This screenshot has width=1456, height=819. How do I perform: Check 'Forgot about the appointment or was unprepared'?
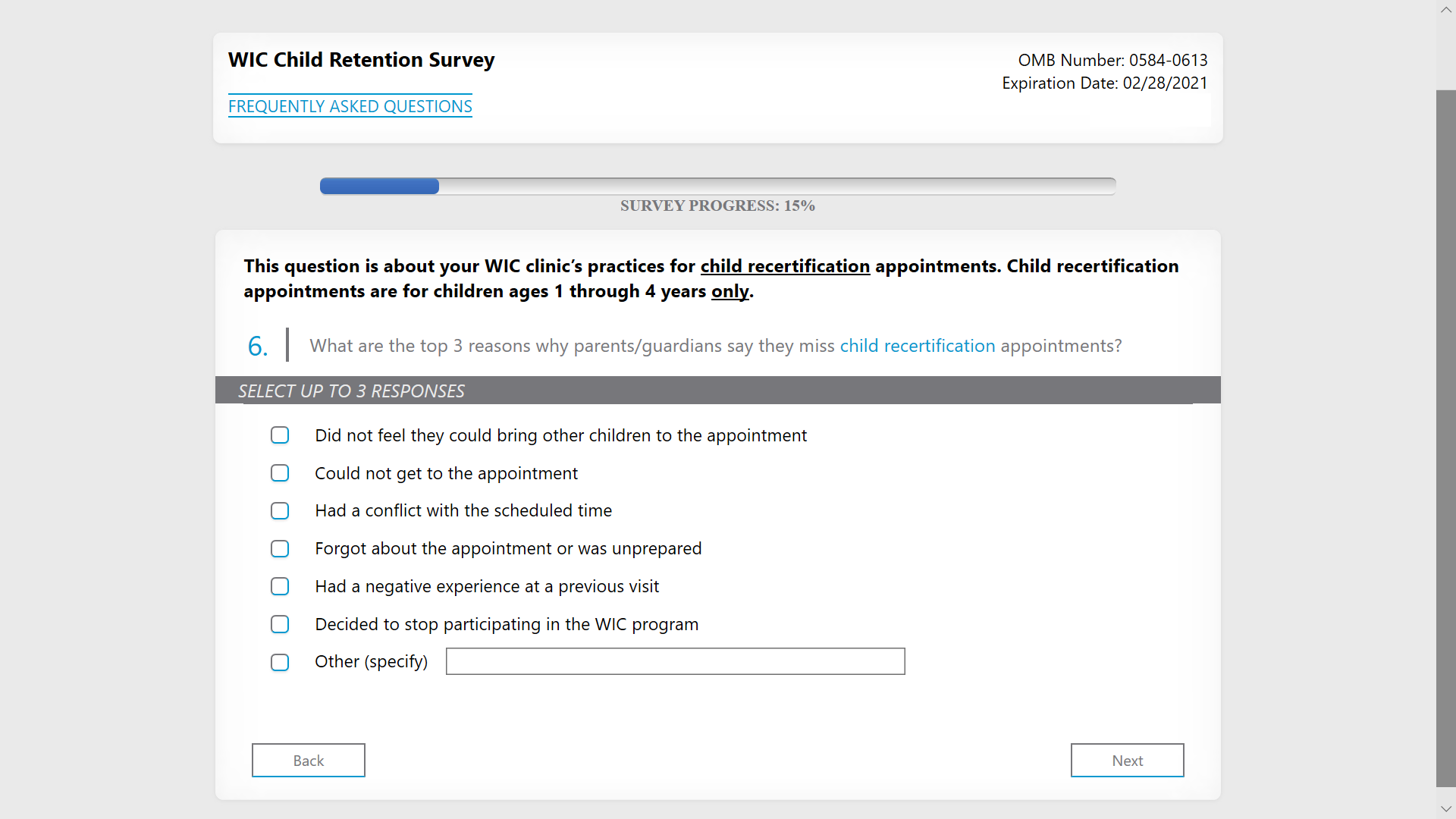(x=280, y=549)
